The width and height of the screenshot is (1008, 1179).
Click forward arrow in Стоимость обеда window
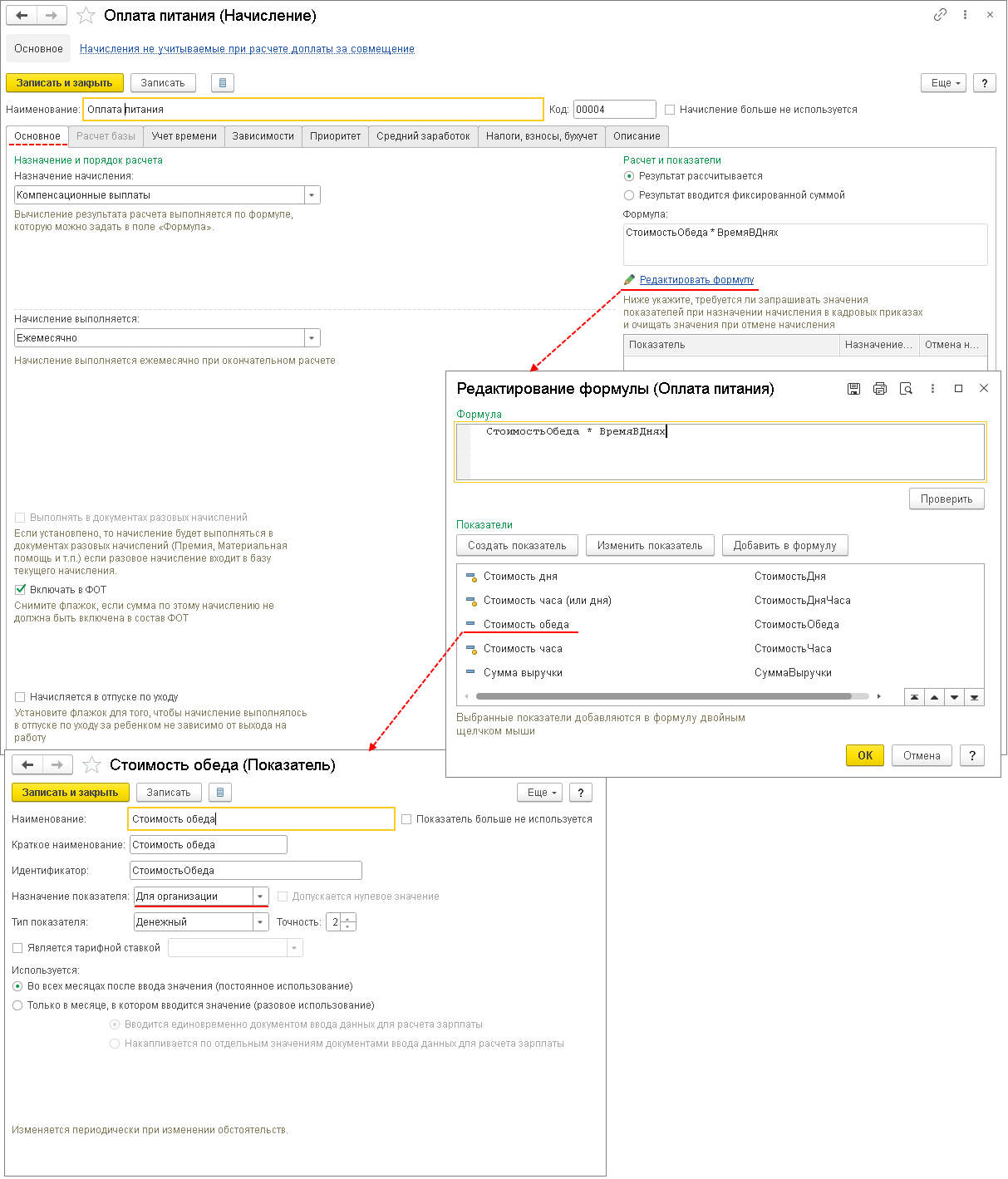click(57, 764)
